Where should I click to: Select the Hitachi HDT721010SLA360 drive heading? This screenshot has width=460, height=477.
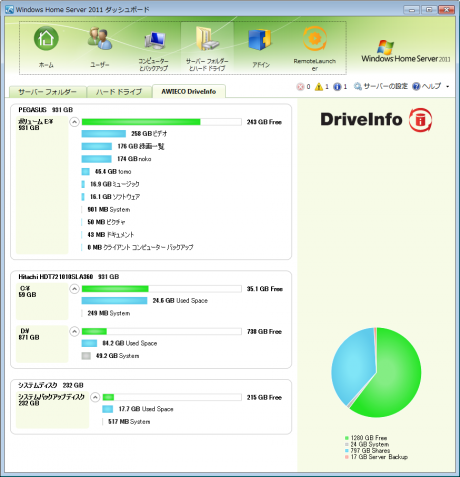point(69,277)
